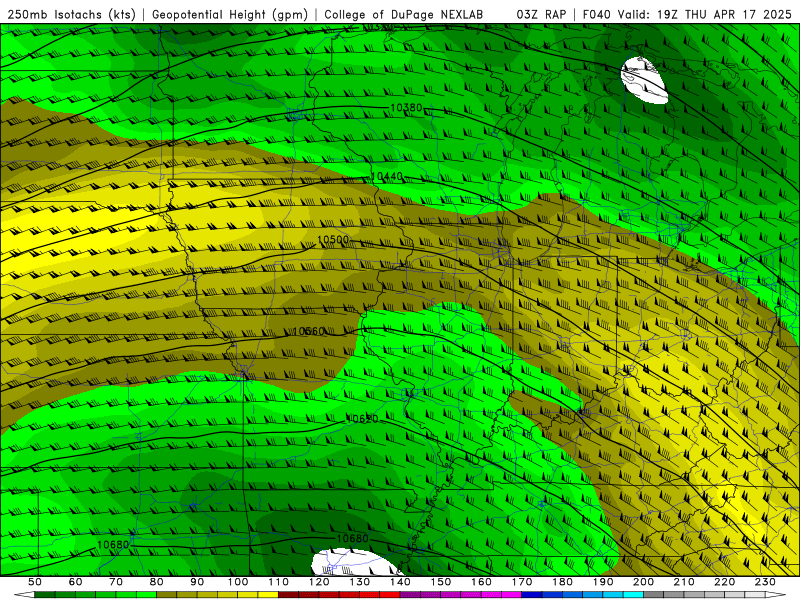Click the 70 value on the color scale
The height and width of the screenshot is (600, 800).
116,582
